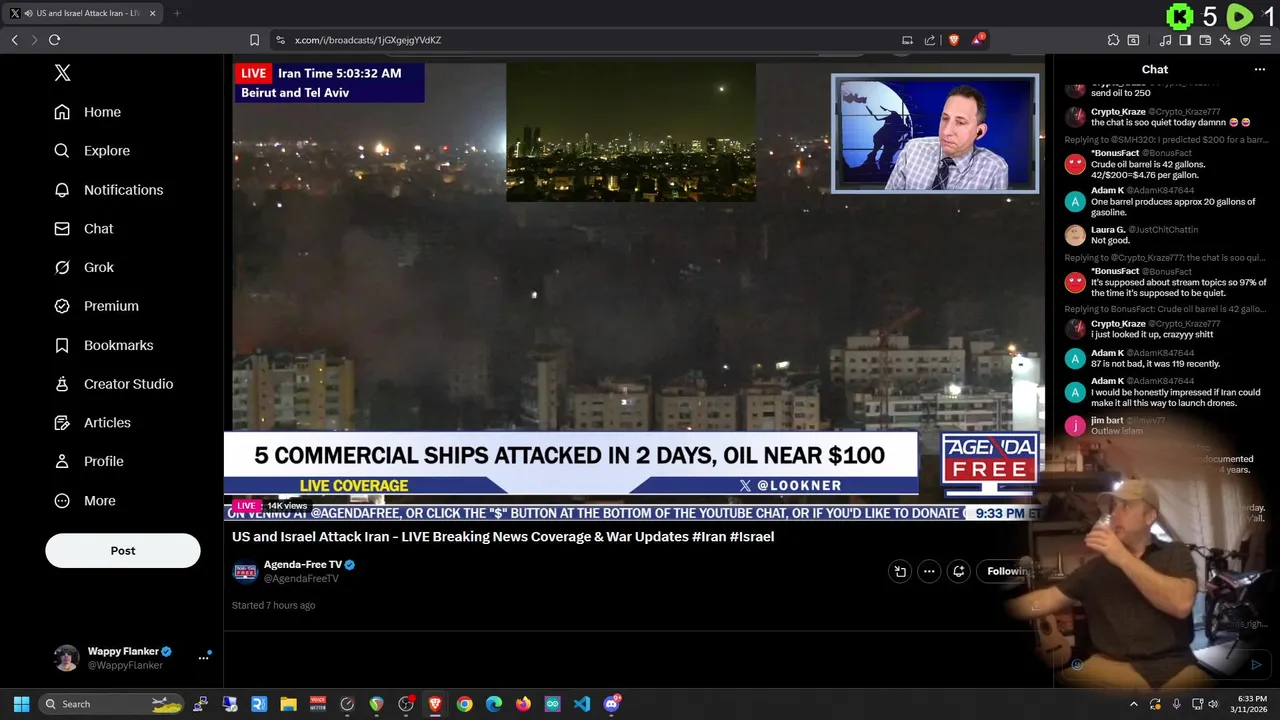
Task: Reload the page with the refresh icon
Action: pyautogui.click(x=54, y=40)
